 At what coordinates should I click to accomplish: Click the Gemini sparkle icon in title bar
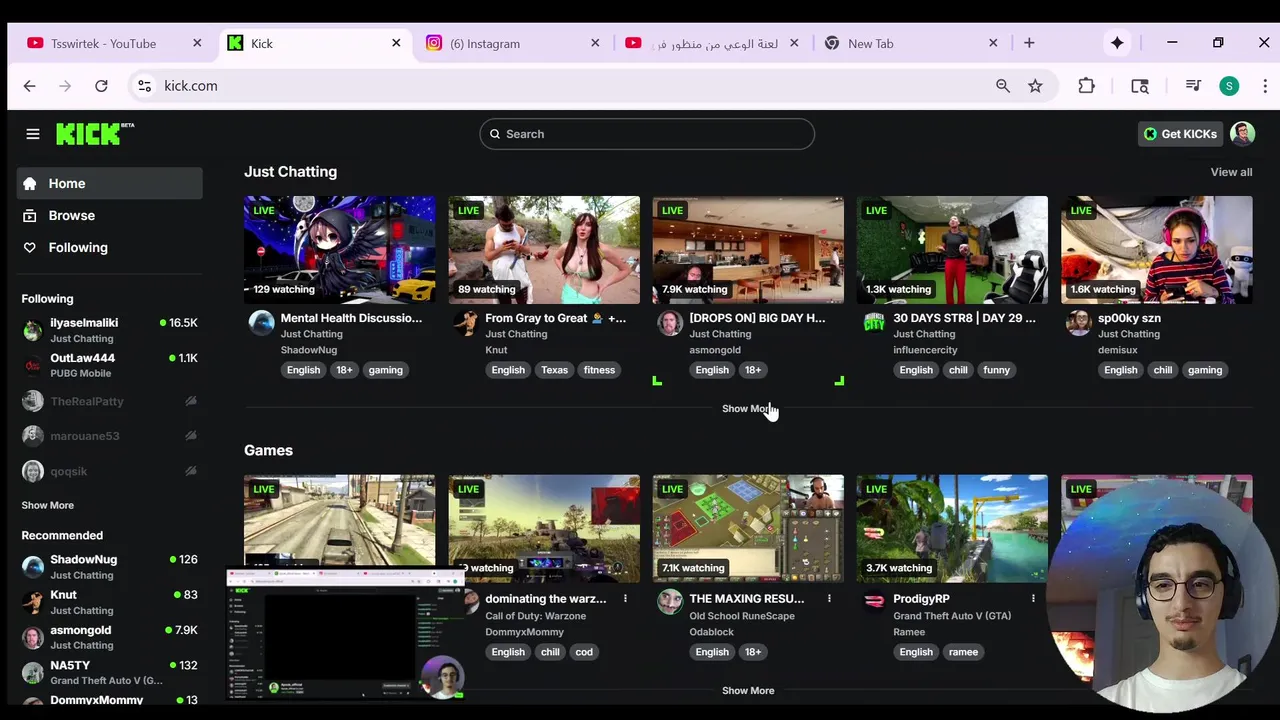pos(1117,43)
